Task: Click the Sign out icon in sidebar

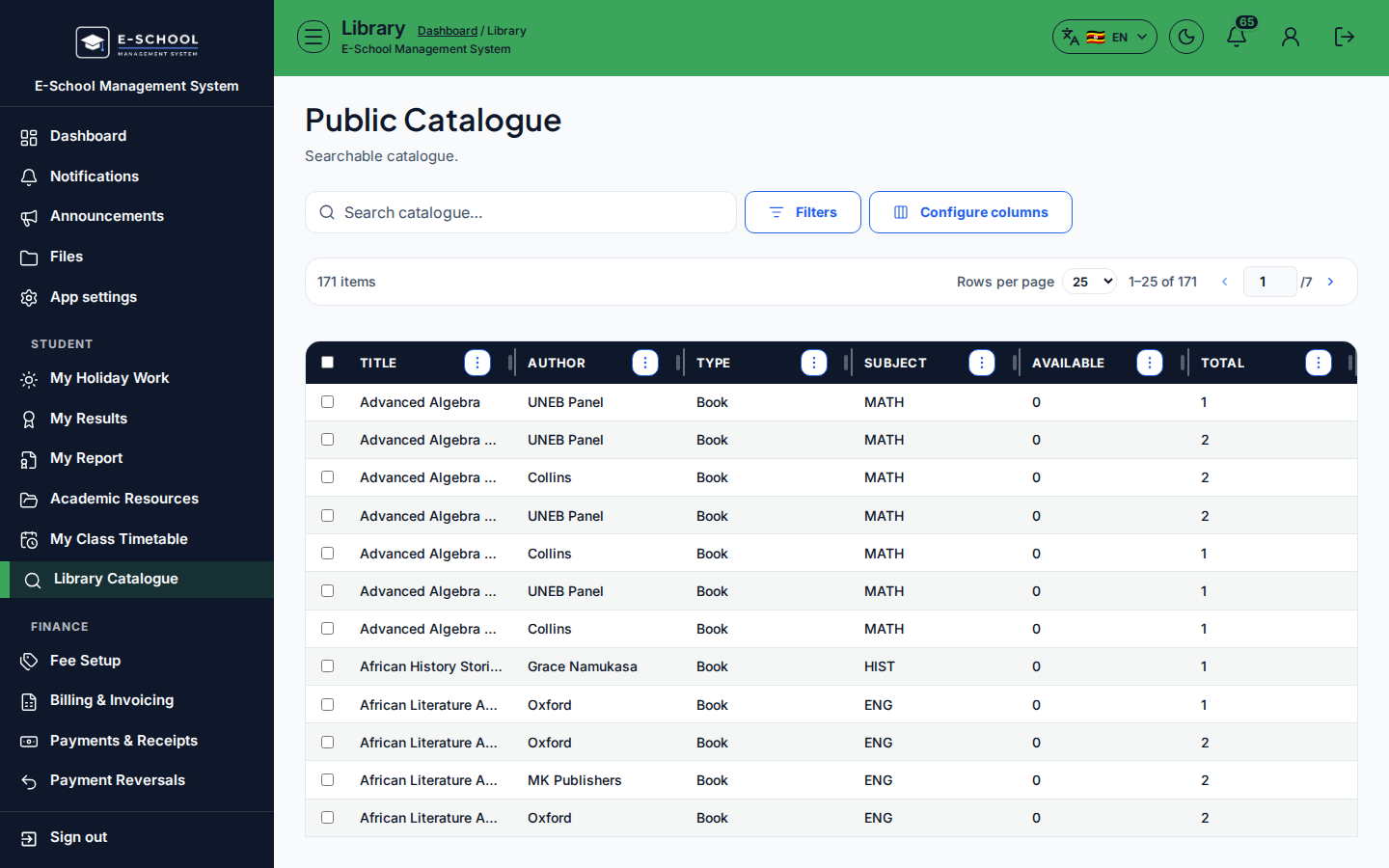Action: (29, 838)
